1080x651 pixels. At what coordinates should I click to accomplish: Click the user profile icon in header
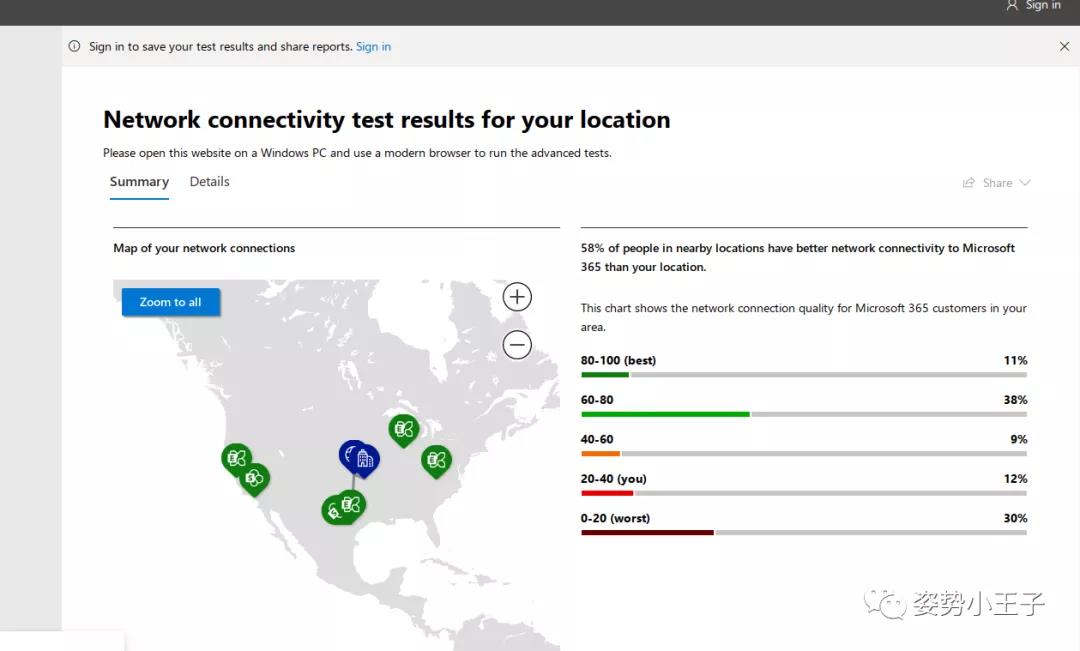1012,6
